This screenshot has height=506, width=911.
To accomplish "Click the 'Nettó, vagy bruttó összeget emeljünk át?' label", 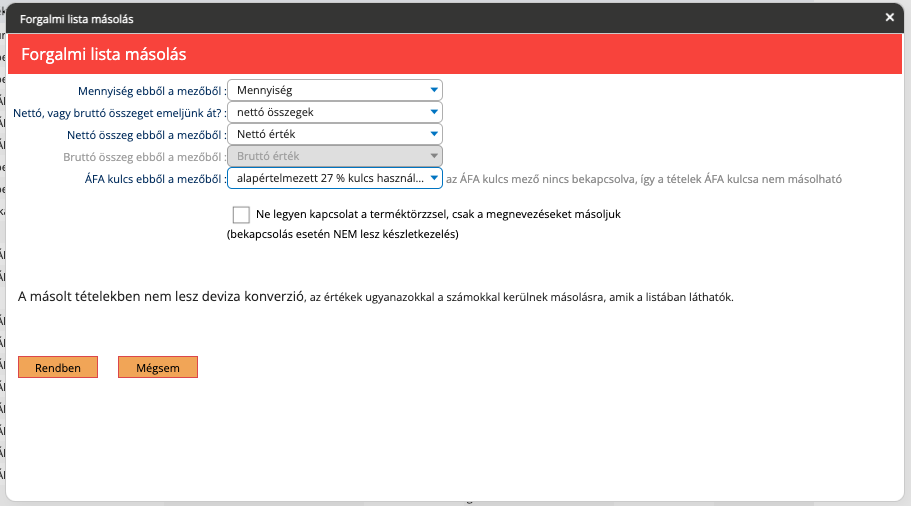I will tap(120, 113).
